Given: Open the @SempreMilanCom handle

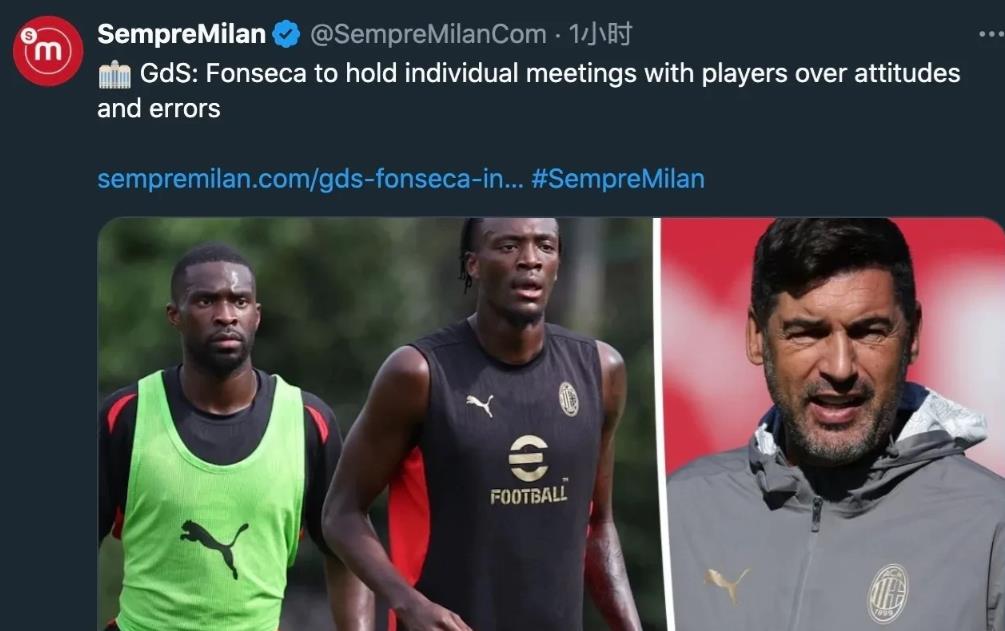Looking at the screenshot, I should (x=428, y=34).
